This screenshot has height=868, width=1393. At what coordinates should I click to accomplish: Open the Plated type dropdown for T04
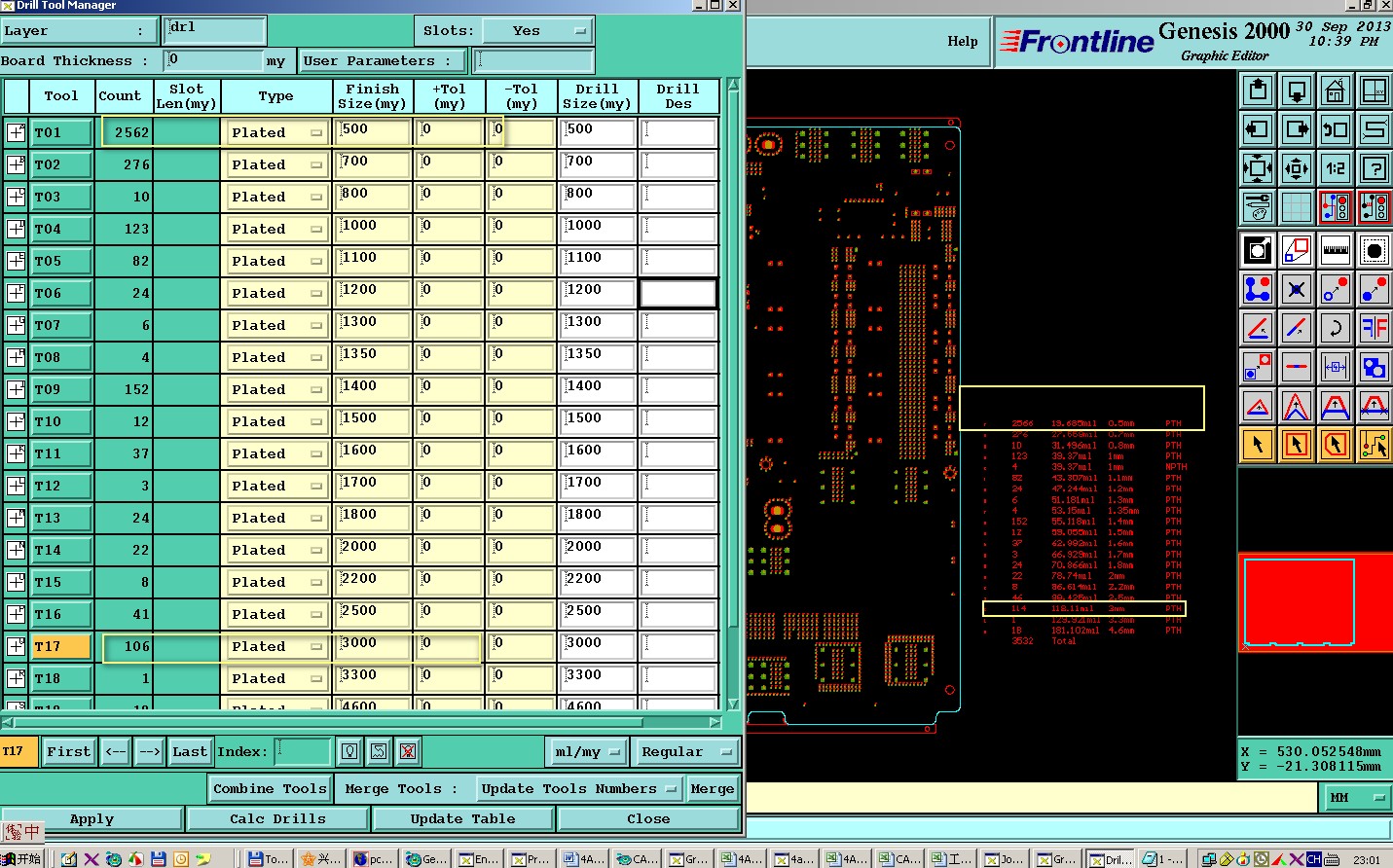[x=276, y=229]
